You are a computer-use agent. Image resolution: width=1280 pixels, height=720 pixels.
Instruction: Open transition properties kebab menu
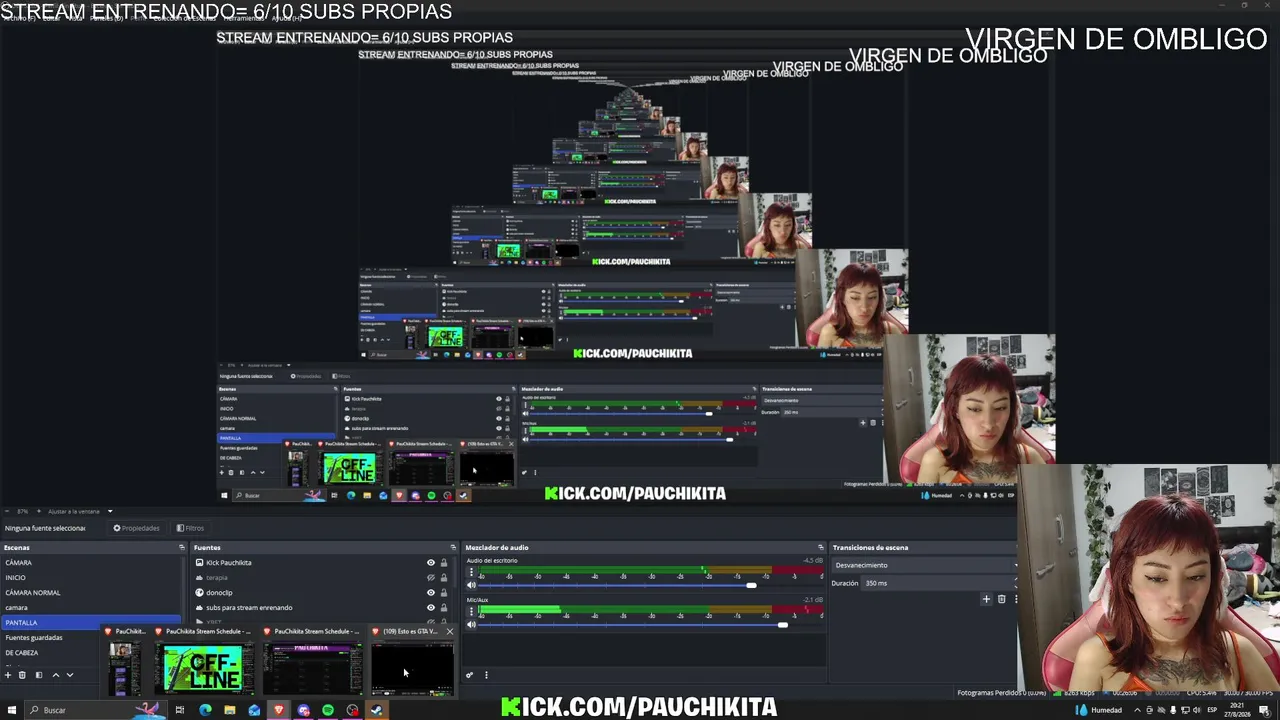pyautogui.click(x=1015, y=599)
